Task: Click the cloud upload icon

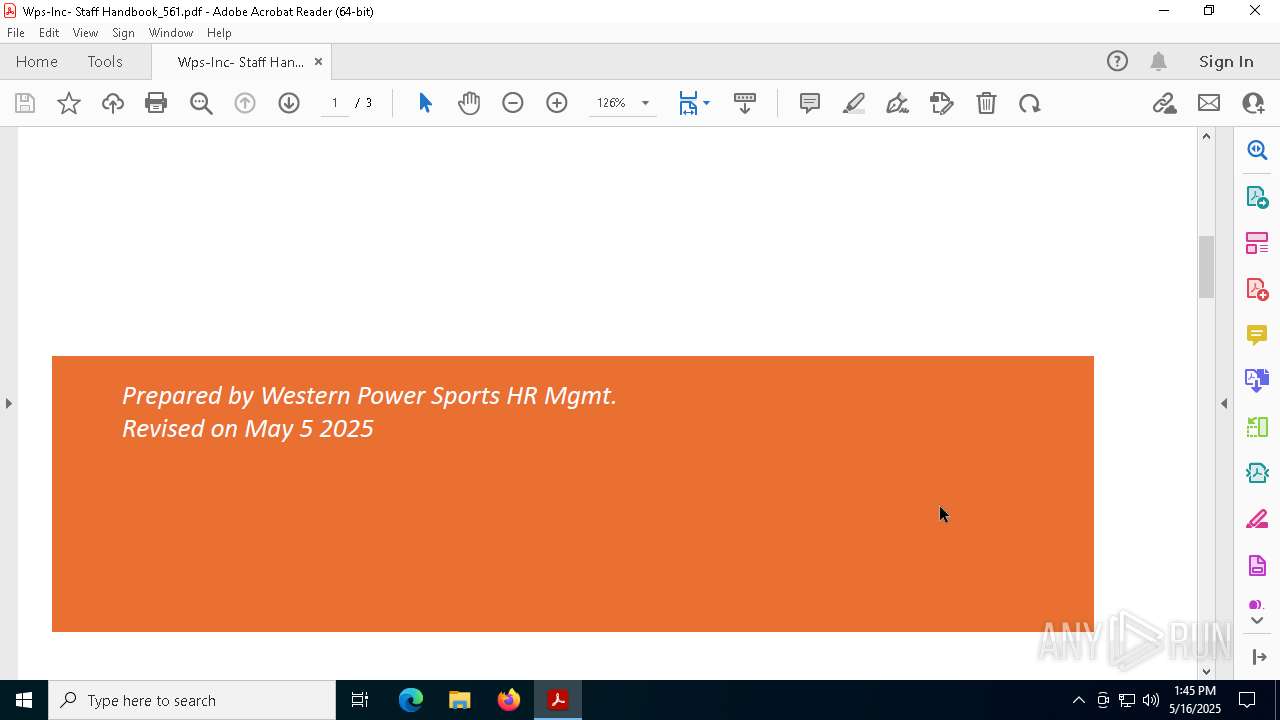Action: (x=113, y=103)
